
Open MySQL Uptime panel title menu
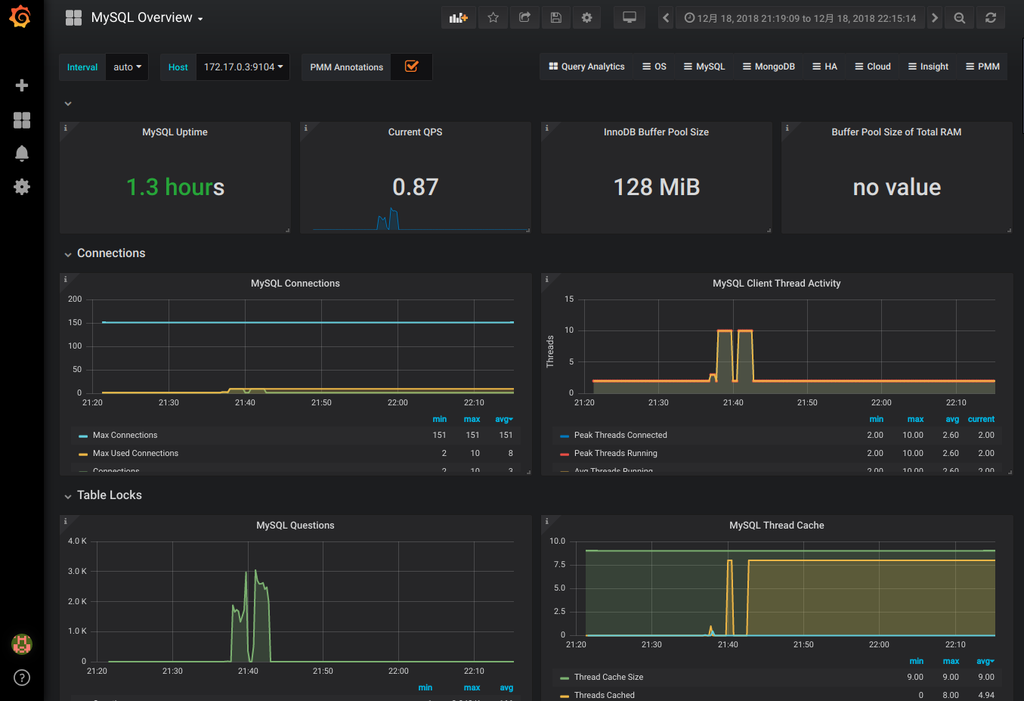click(x=175, y=132)
